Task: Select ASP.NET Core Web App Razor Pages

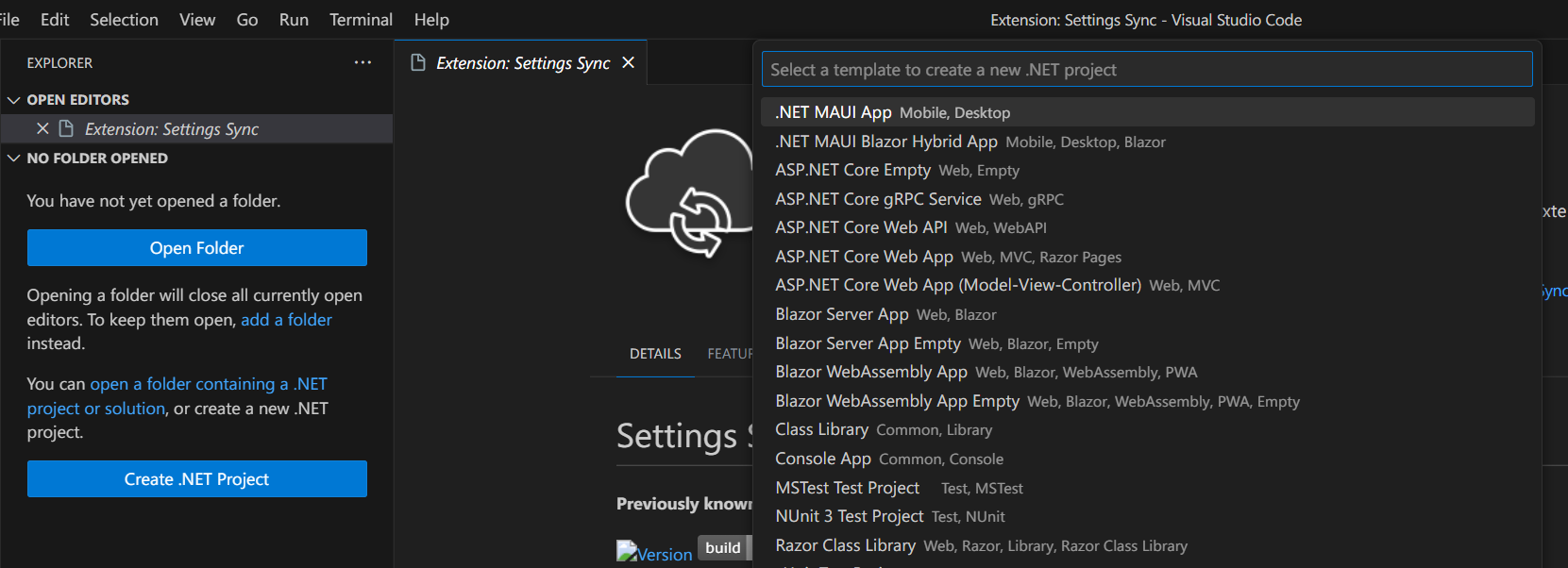Action: (1147, 257)
